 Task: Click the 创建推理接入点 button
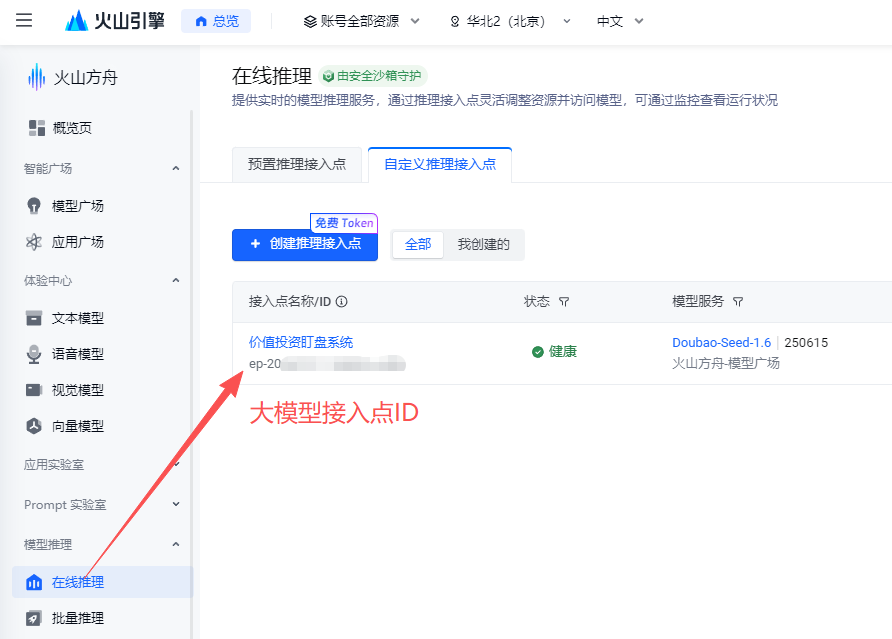point(304,244)
